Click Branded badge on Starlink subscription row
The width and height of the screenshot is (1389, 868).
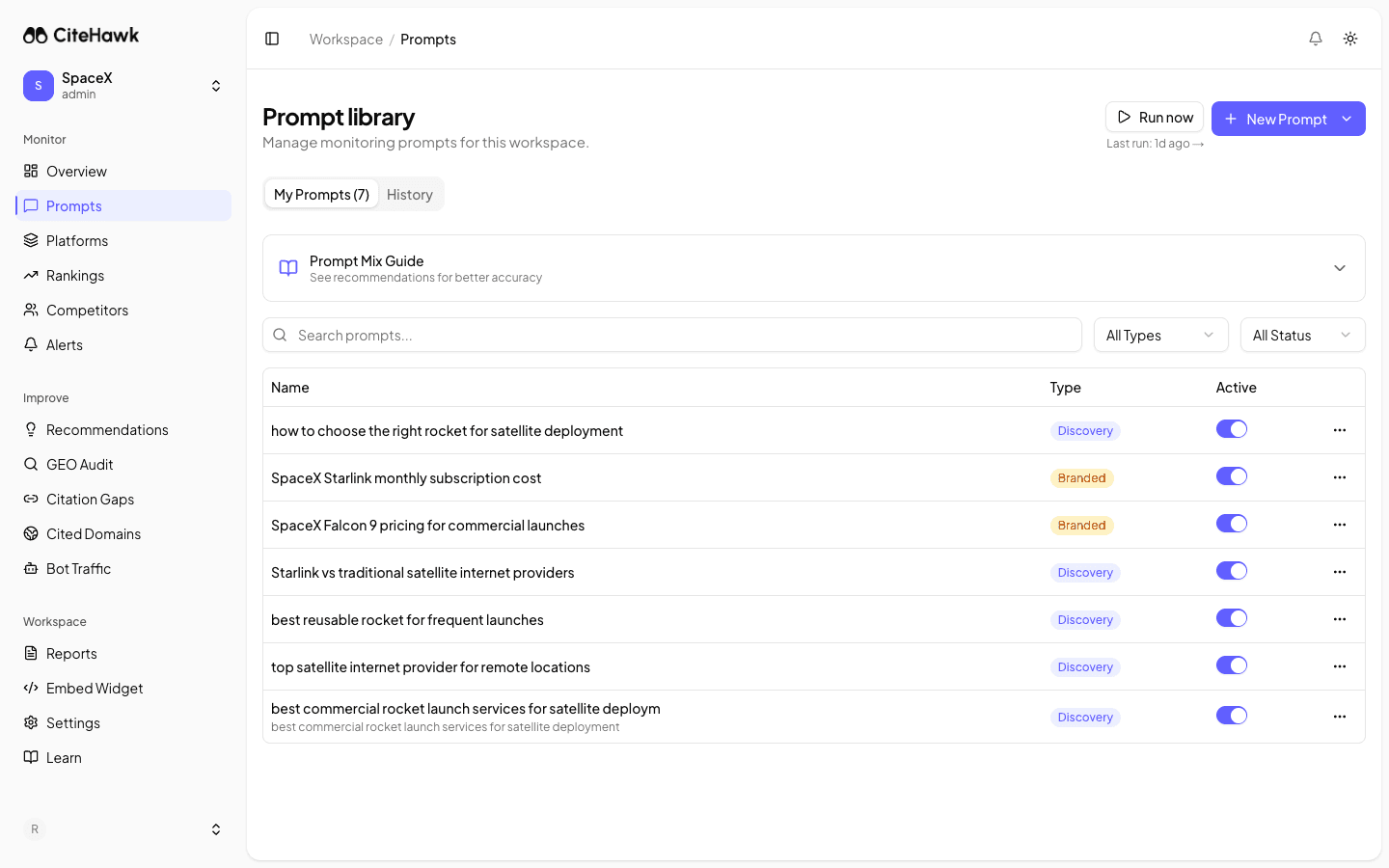click(x=1081, y=478)
